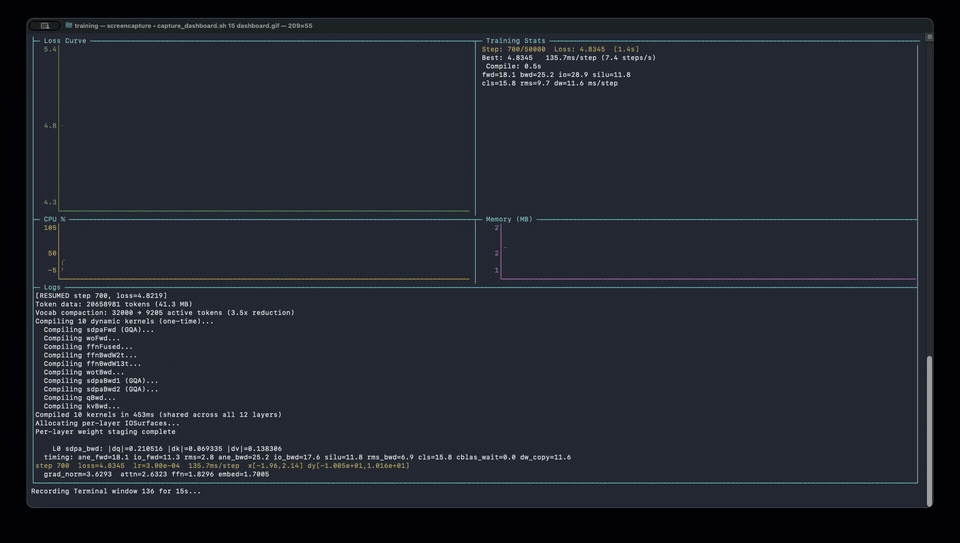Click the Logs panel title

coord(52,287)
